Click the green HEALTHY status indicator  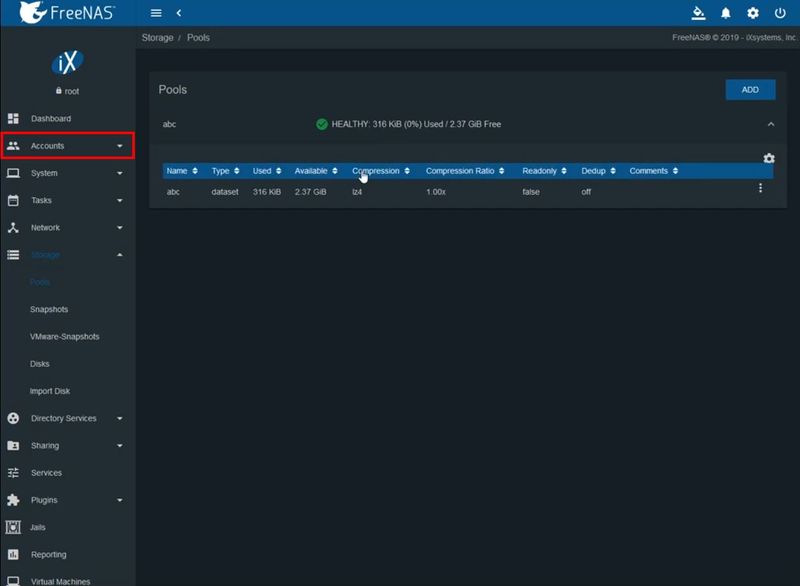(x=321, y=124)
